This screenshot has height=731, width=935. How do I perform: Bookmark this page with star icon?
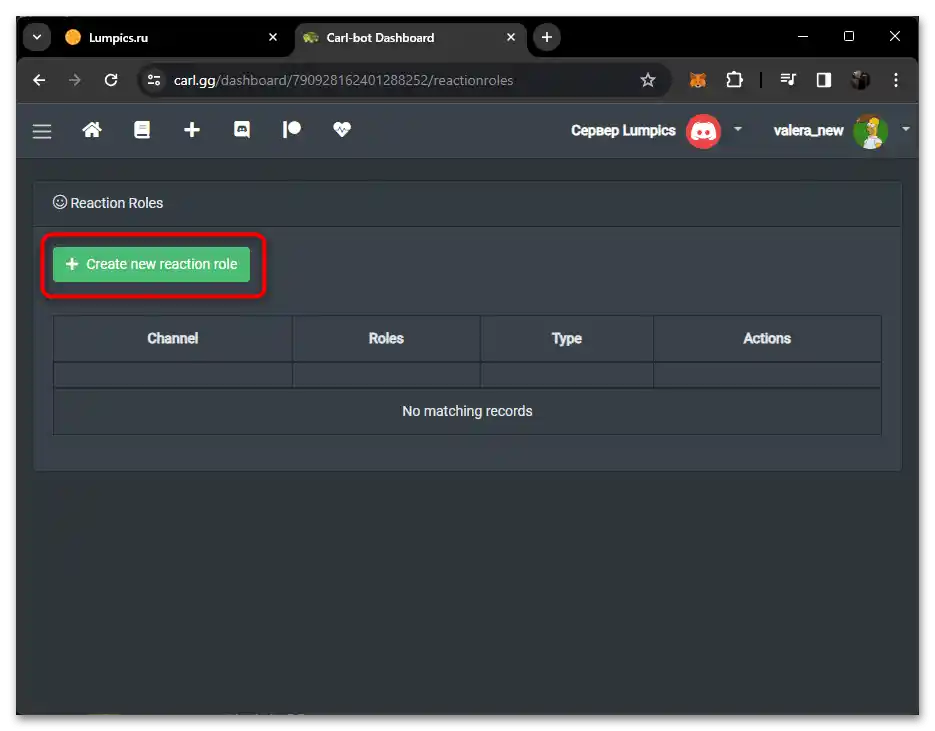(648, 80)
